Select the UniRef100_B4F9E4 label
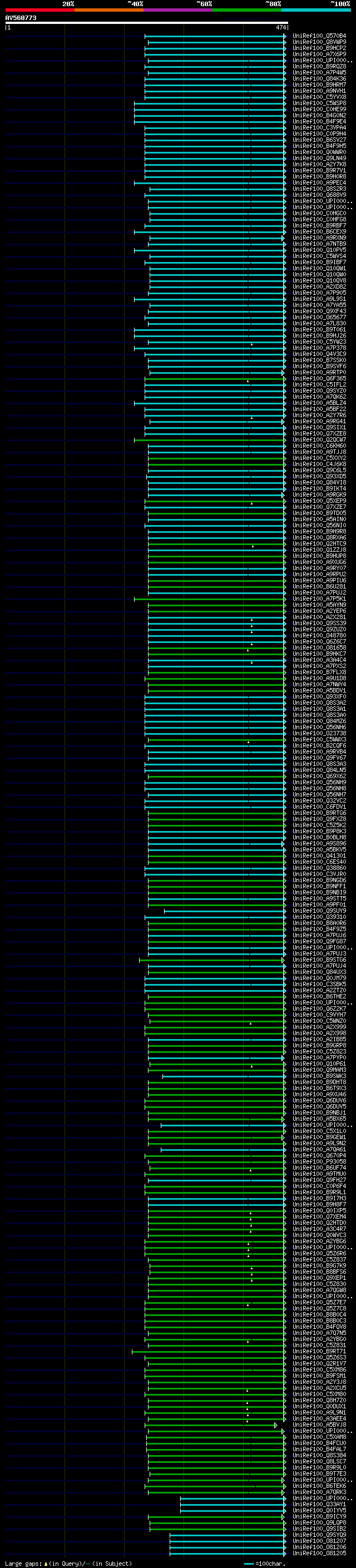Viewport: 356px width, 1568px height. (319, 122)
